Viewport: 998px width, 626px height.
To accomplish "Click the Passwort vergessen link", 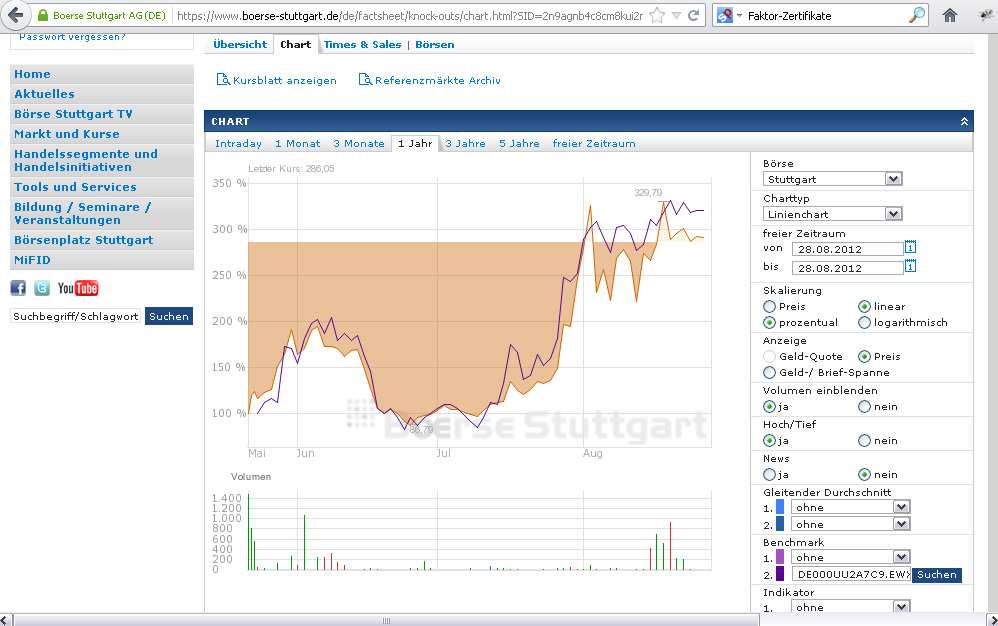I will point(73,37).
